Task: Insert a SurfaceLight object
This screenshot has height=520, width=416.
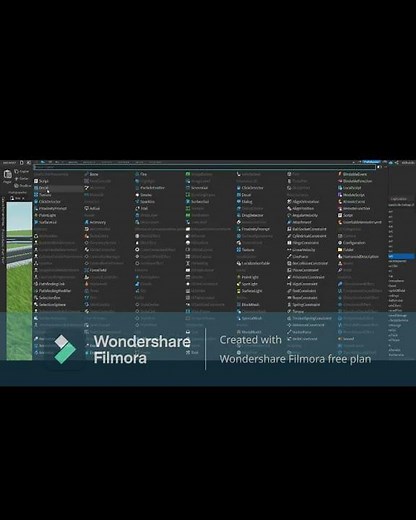Action: (x=249, y=291)
